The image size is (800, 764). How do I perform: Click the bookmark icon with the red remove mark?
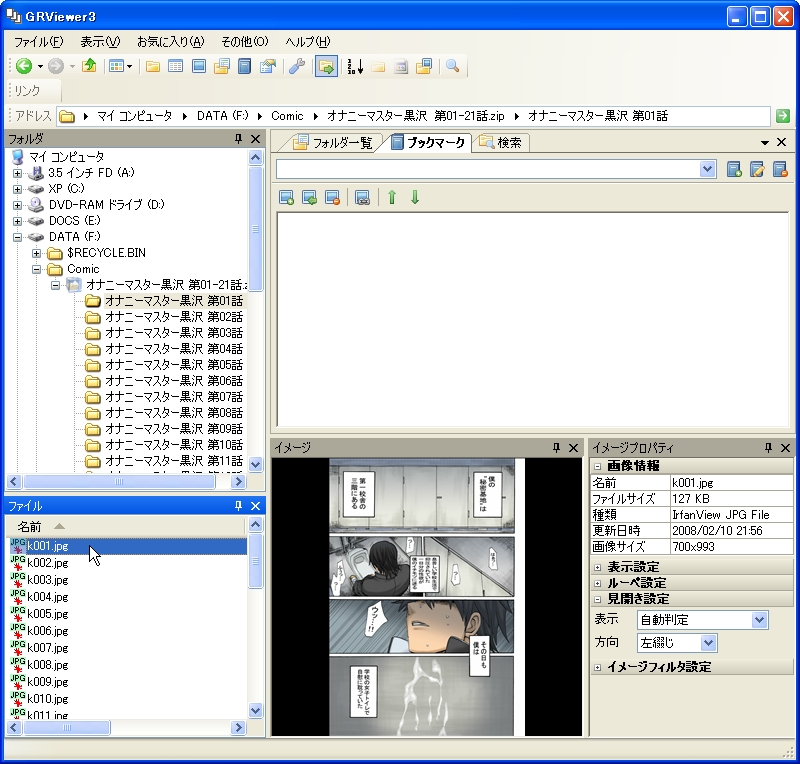333,198
